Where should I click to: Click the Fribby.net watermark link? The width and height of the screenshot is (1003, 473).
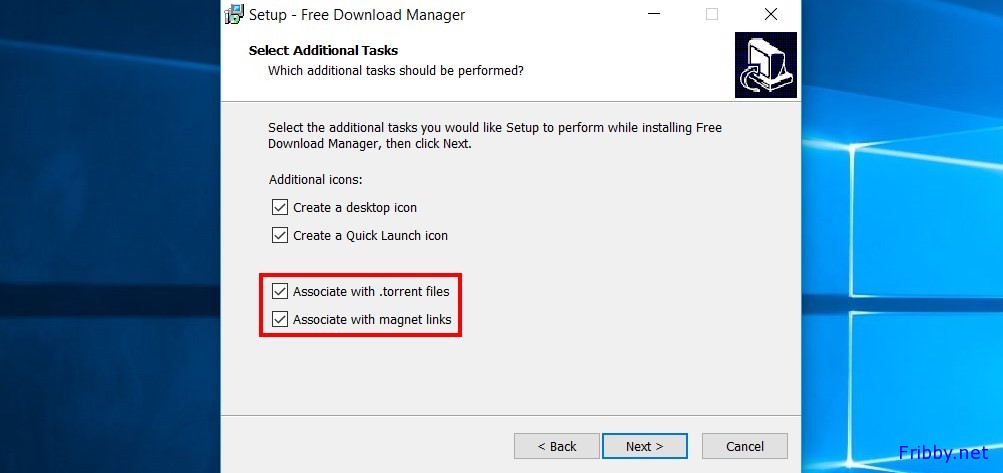944,453
